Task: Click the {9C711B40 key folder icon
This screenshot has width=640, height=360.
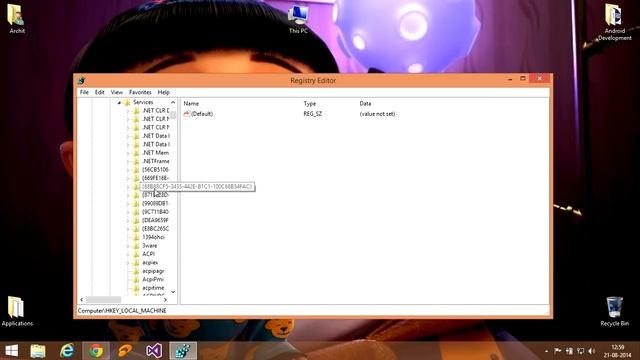Action: [x=136, y=212]
